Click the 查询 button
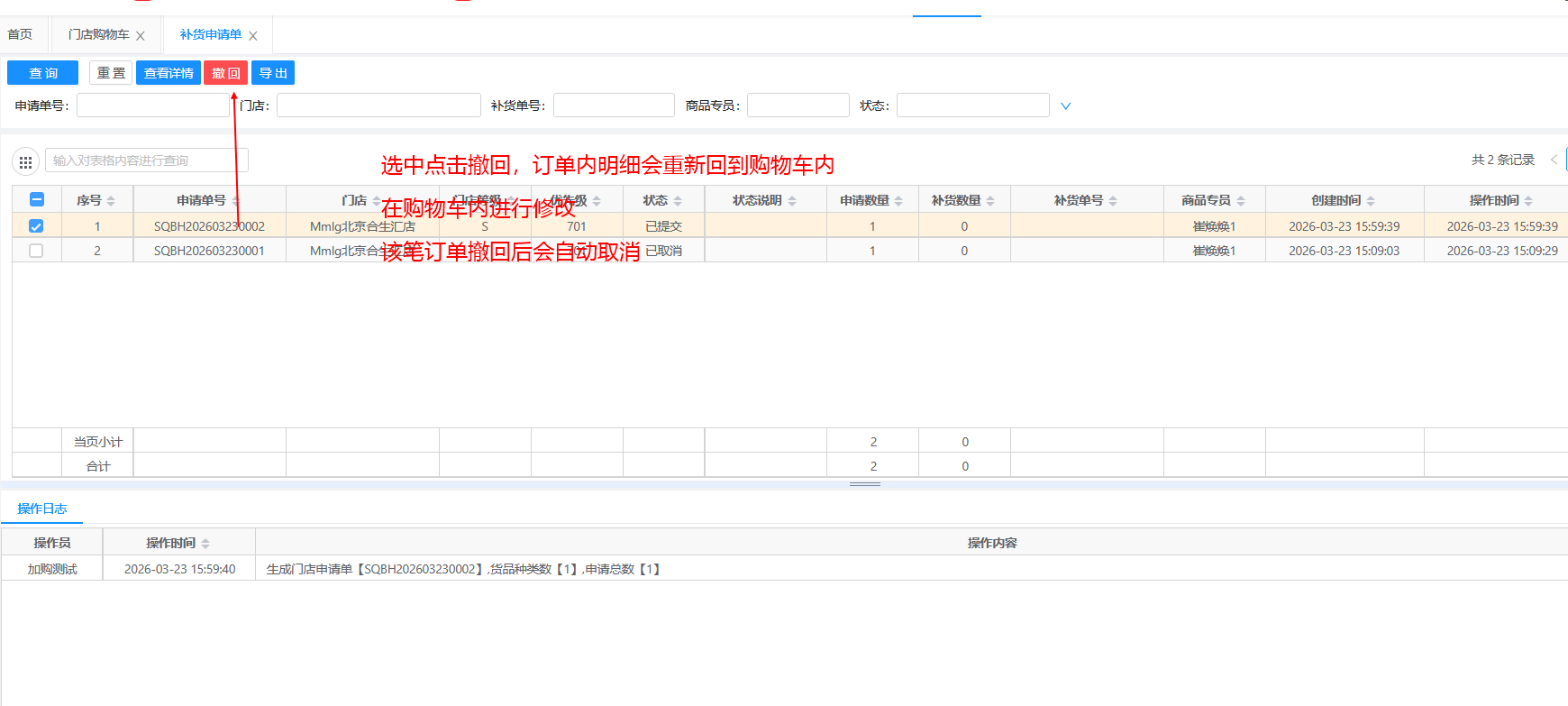Screen dimensions: 1568x706 coord(43,73)
